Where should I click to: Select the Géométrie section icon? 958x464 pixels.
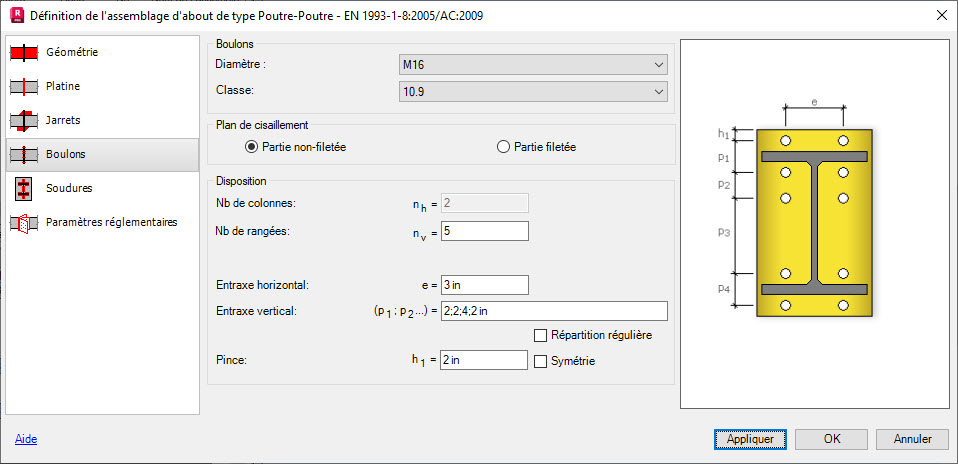coord(24,53)
